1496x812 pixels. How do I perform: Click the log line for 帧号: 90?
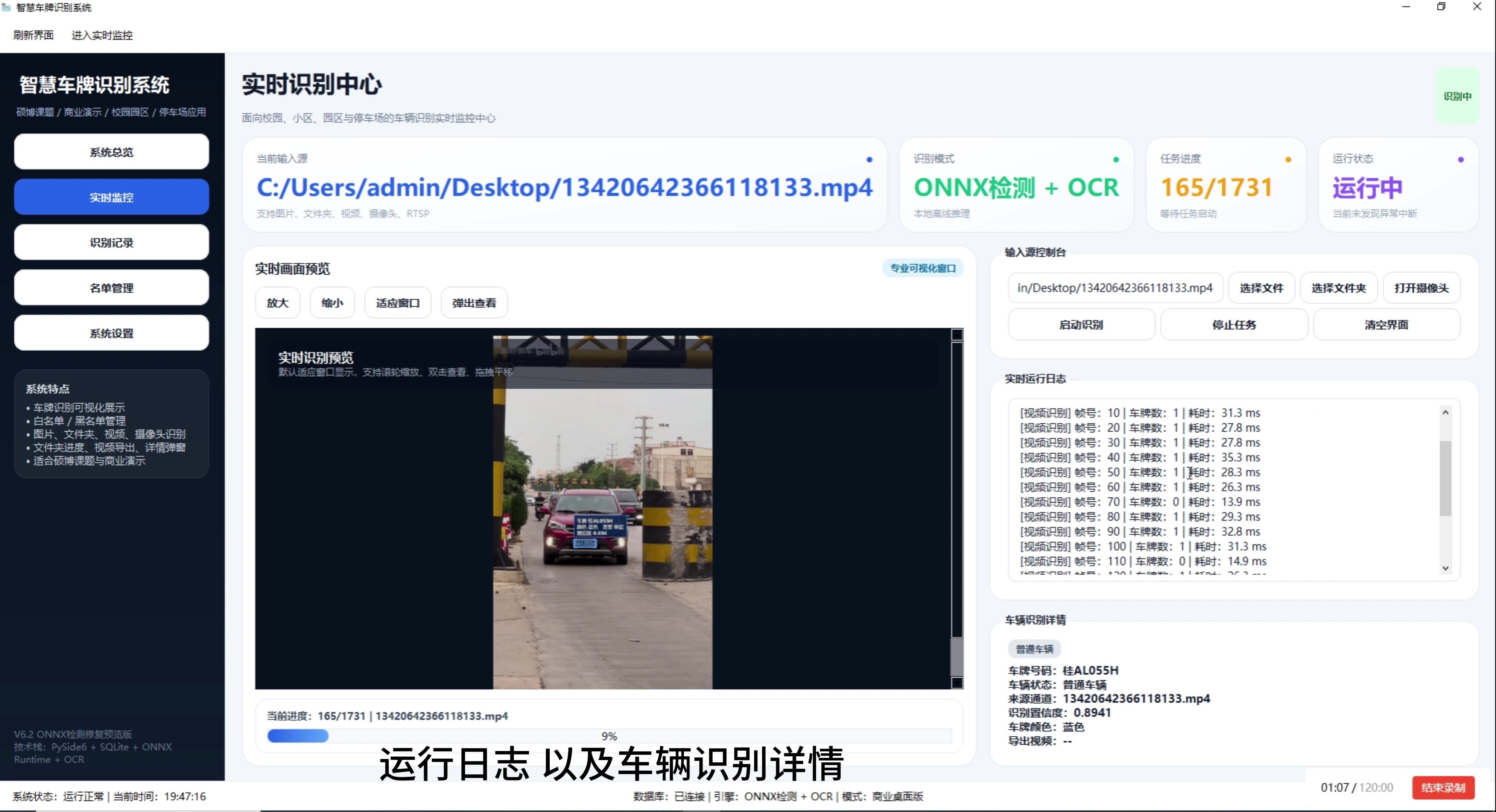tap(1140, 531)
